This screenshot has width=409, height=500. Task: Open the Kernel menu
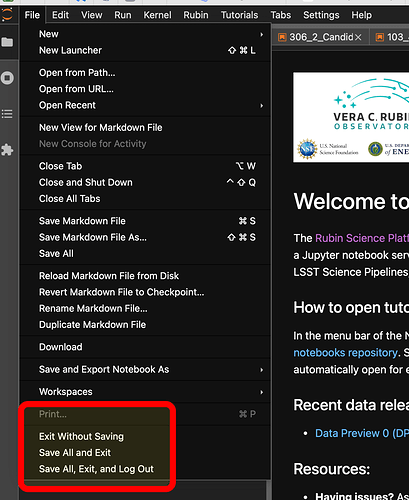click(x=157, y=15)
